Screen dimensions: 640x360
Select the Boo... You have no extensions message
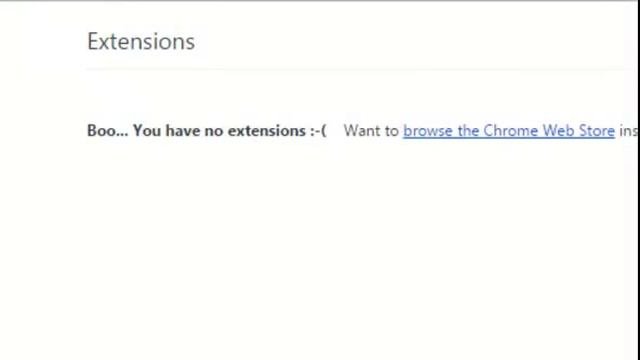(x=207, y=131)
